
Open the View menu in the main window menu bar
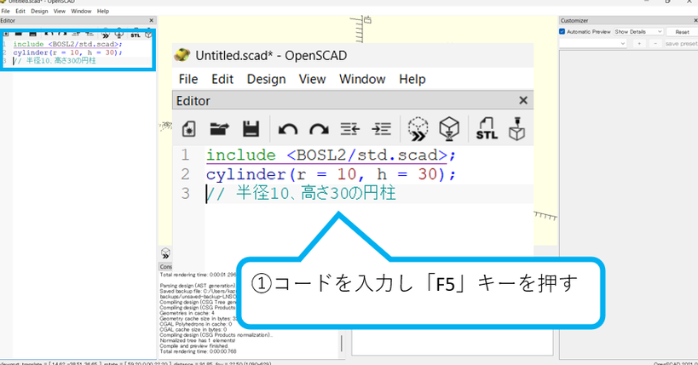click(x=59, y=11)
